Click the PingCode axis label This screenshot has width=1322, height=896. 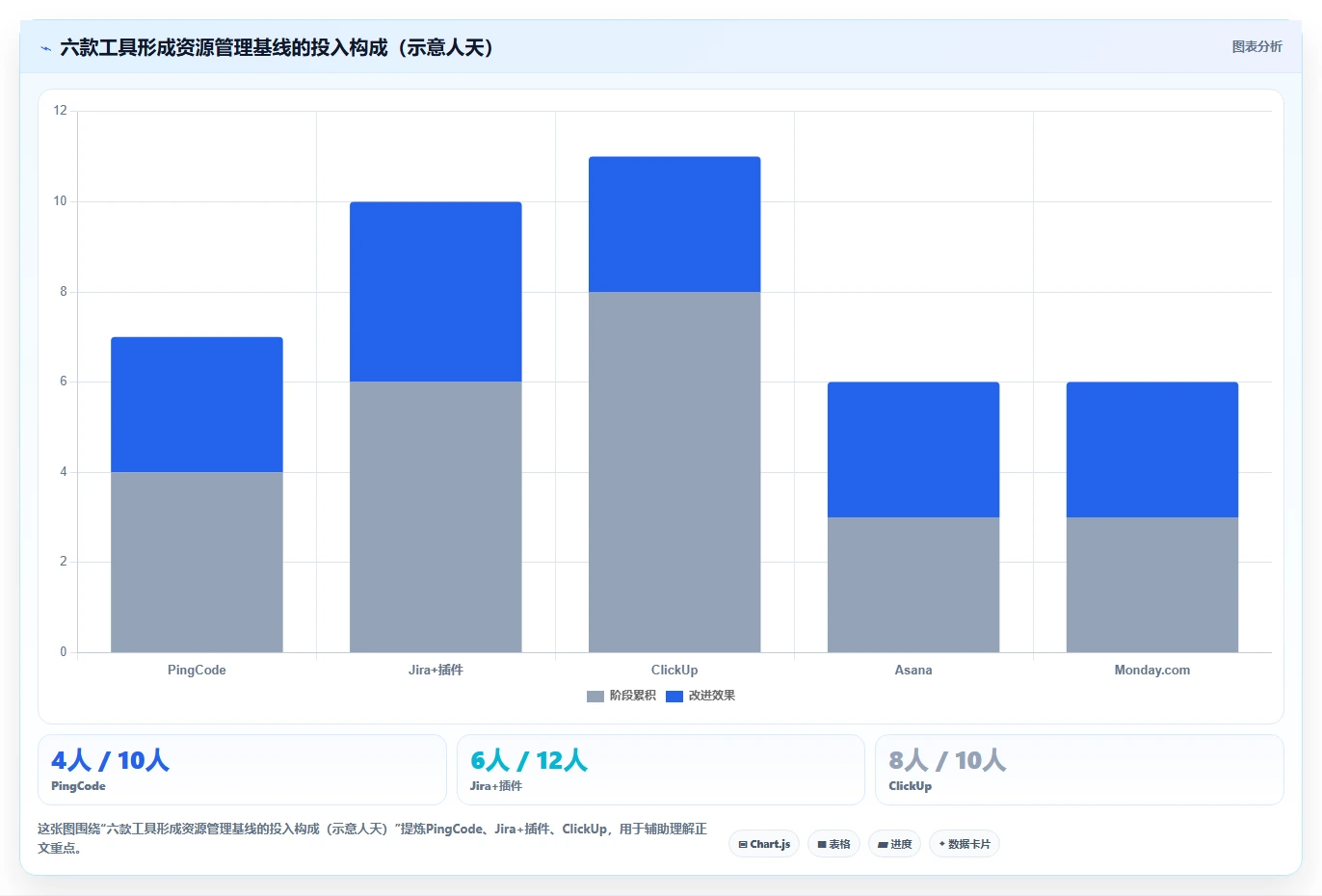(x=197, y=670)
